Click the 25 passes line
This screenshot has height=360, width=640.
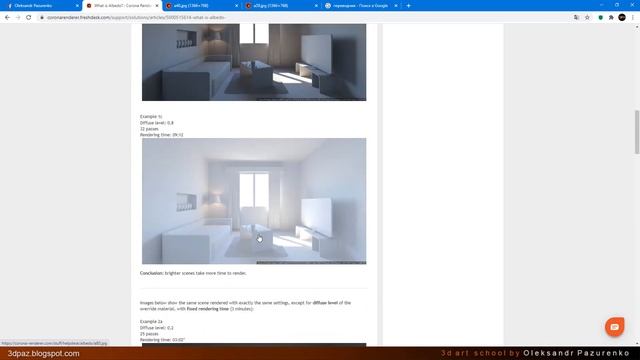pyautogui.click(x=149, y=334)
